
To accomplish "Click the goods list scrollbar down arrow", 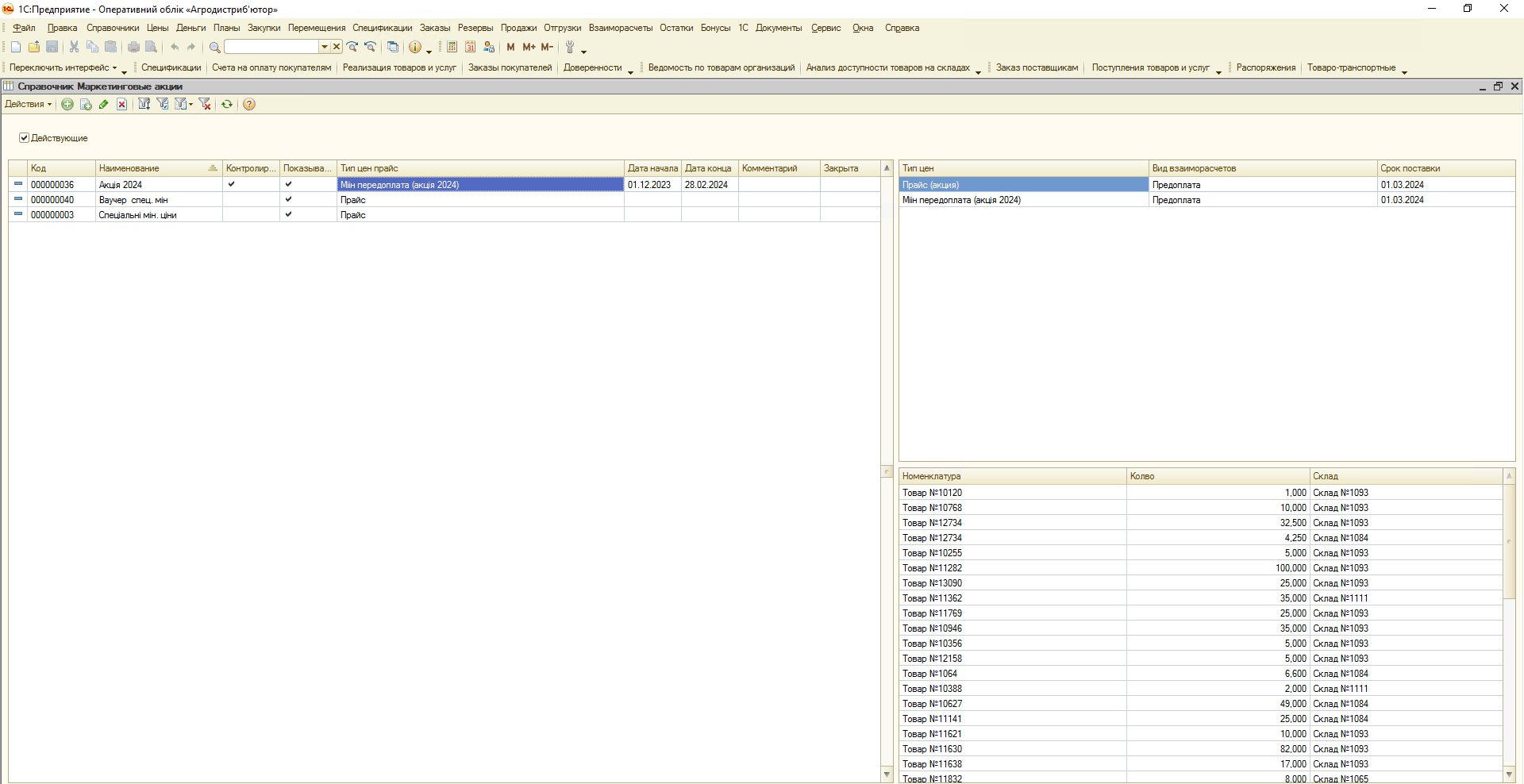I will (1509, 774).
